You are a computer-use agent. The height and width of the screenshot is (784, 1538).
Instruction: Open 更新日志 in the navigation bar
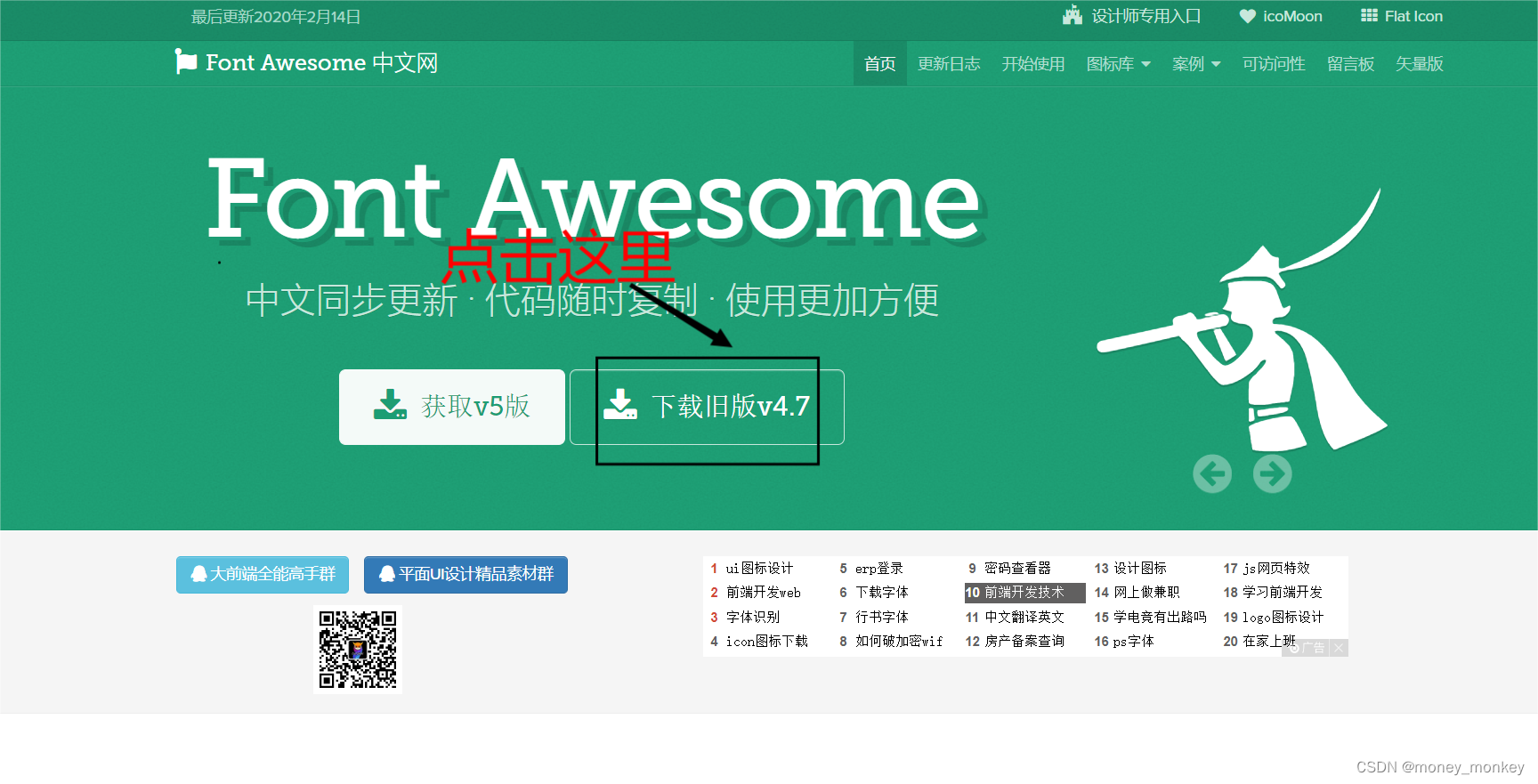949,64
